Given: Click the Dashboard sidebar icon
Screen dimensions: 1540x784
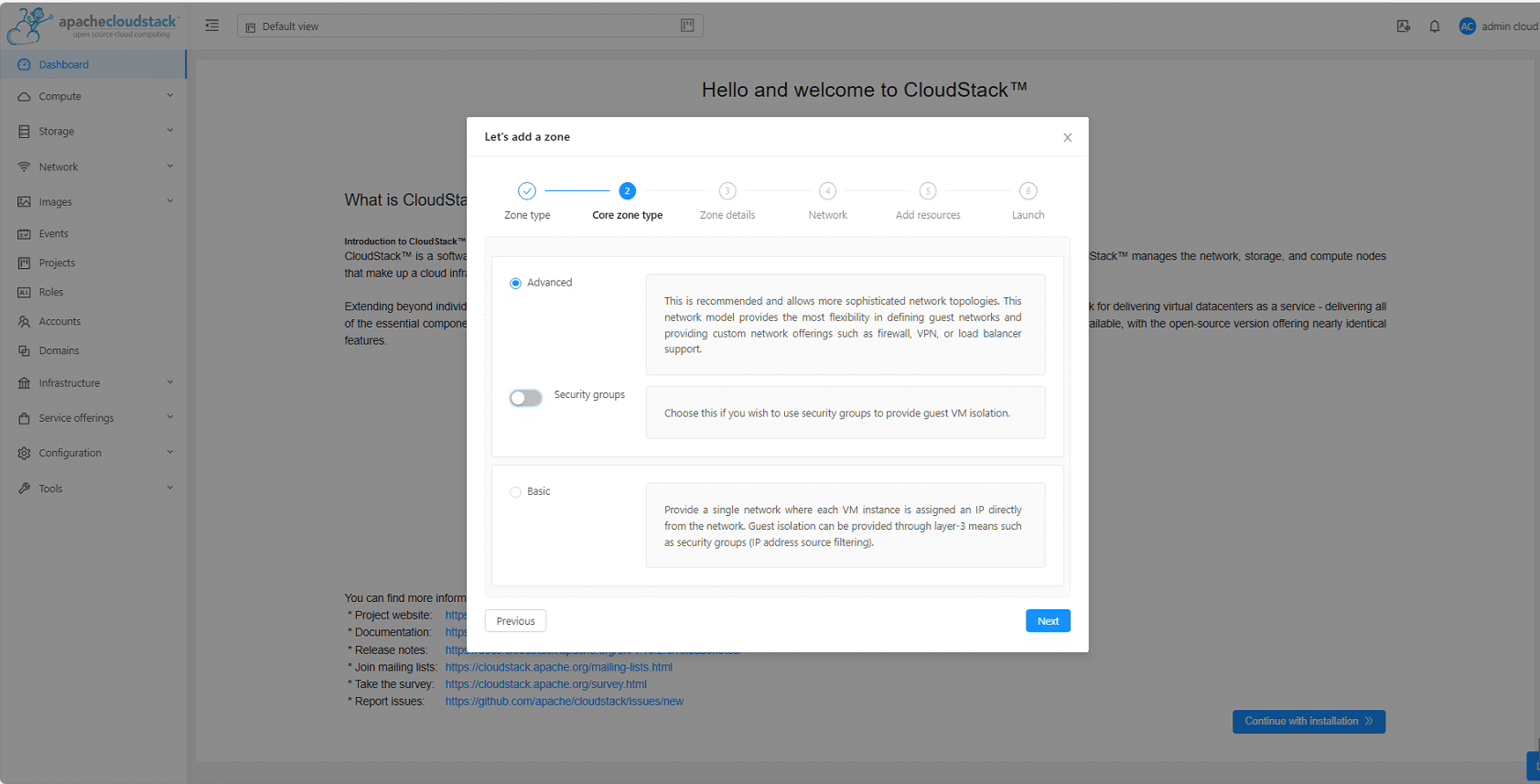Looking at the screenshot, I should (x=24, y=65).
